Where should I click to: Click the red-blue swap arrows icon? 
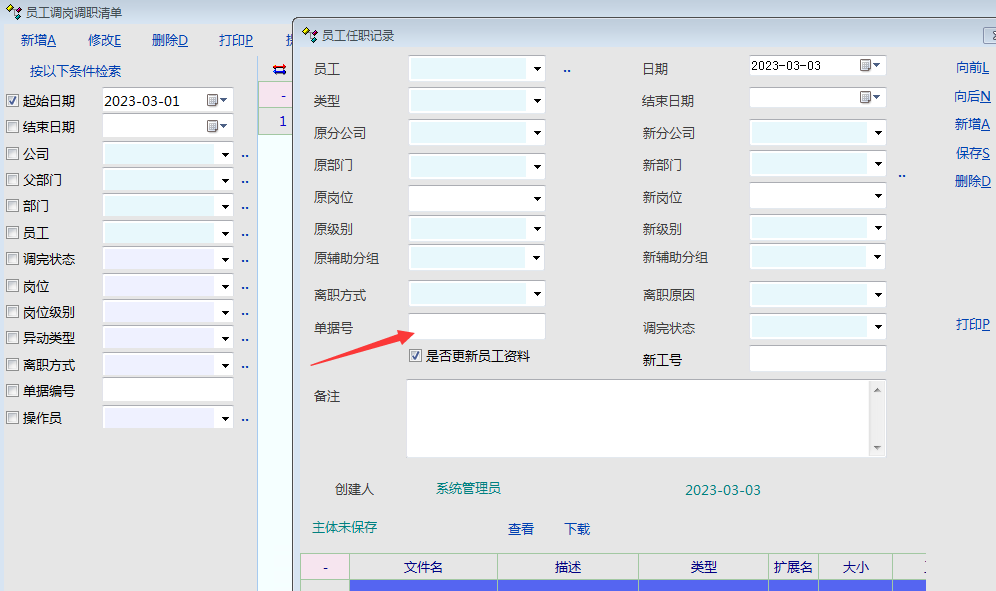279,69
